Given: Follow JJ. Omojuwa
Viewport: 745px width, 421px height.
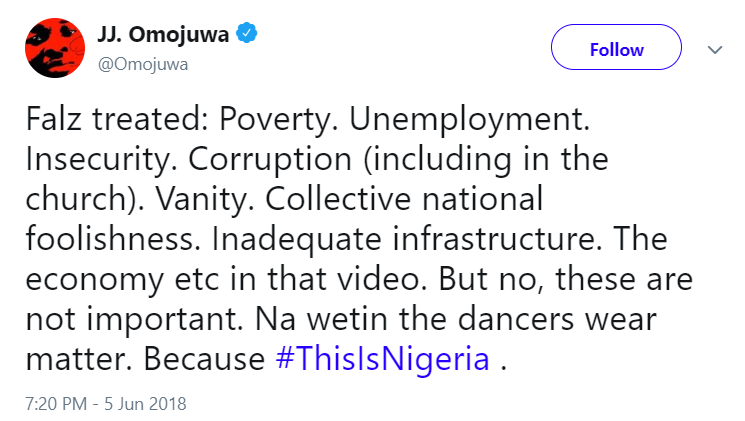Looking at the screenshot, I should coord(617,50).
